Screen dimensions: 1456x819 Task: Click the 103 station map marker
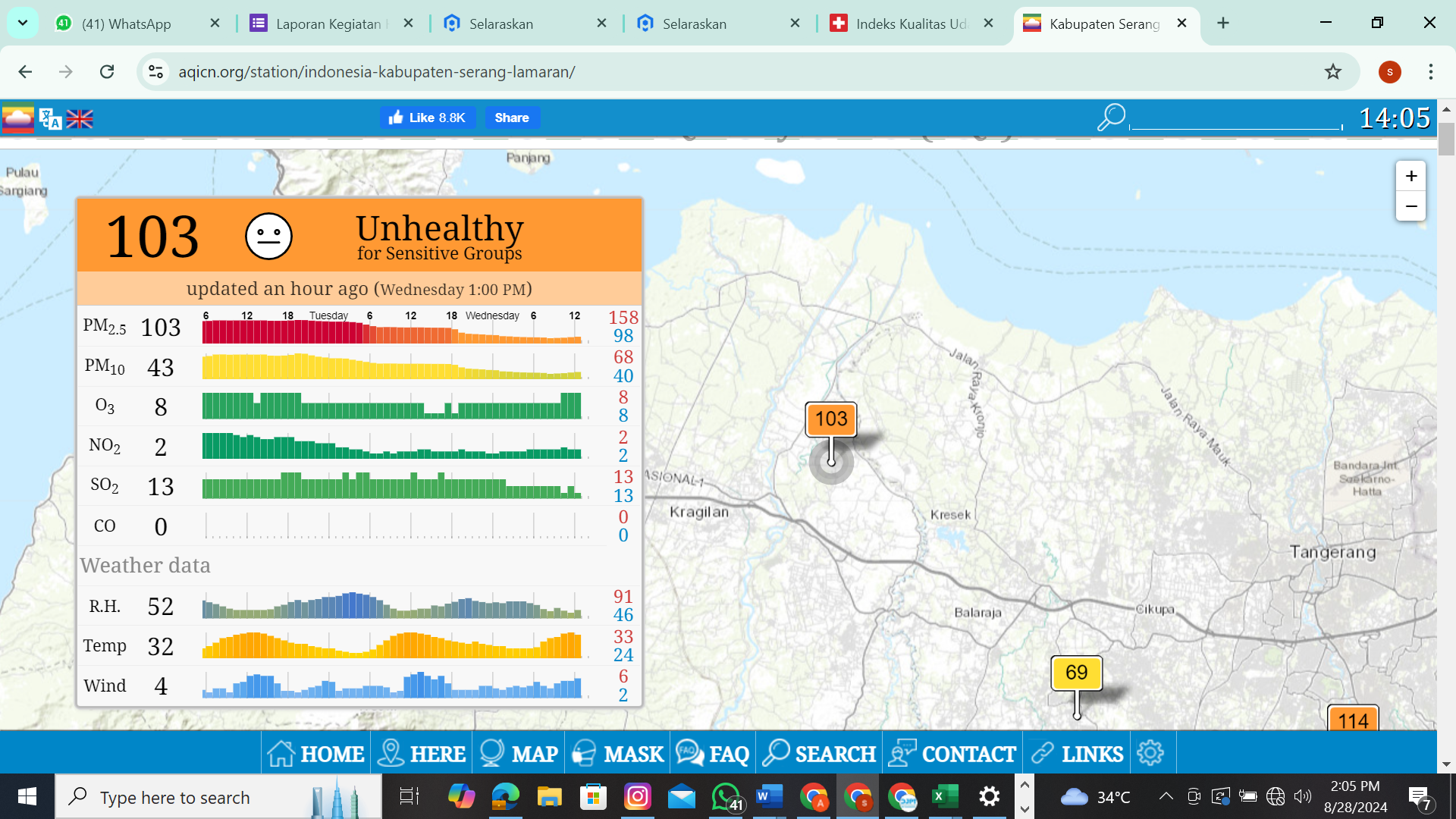coord(831,419)
